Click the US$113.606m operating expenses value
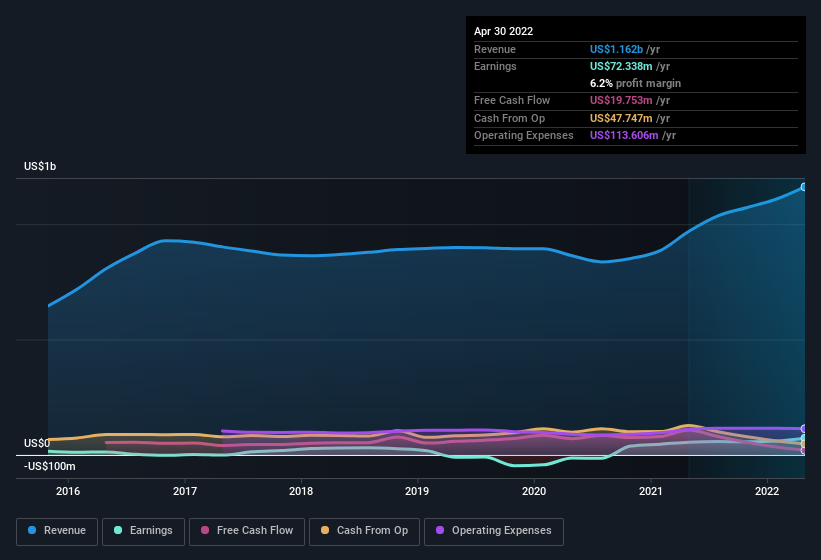This screenshot has height=560, width=821. point(624,136)
